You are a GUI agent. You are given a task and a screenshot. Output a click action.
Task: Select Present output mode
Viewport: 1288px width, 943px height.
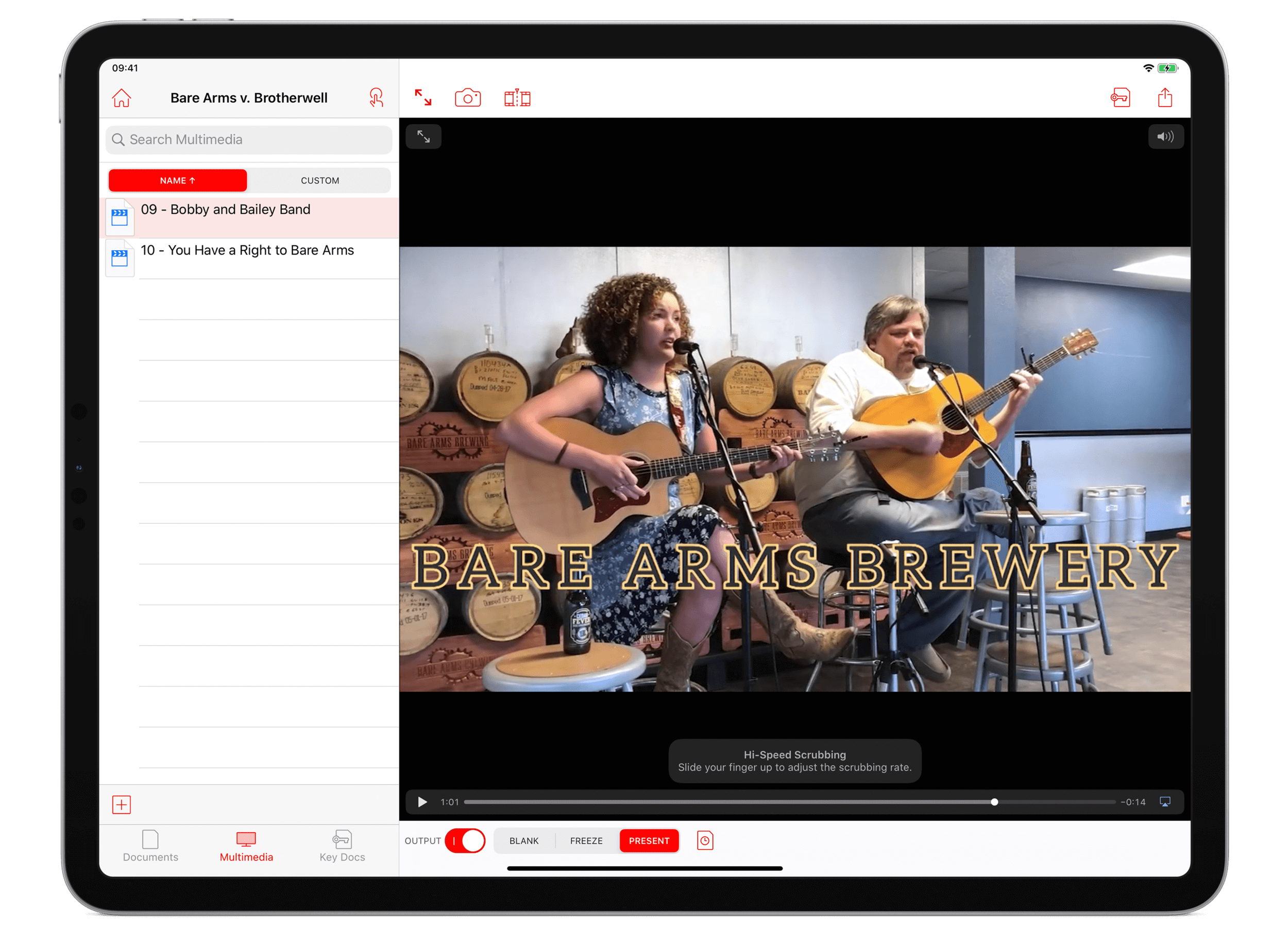click(649, 841)
